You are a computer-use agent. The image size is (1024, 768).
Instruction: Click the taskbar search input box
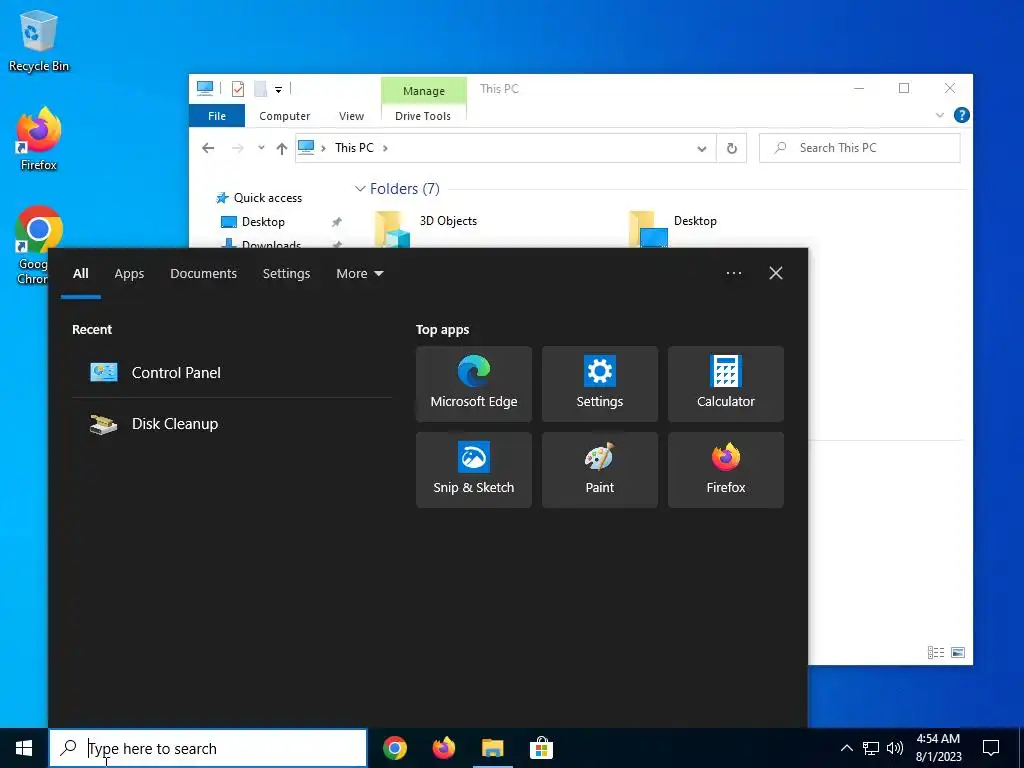click(x=208, y=748)
